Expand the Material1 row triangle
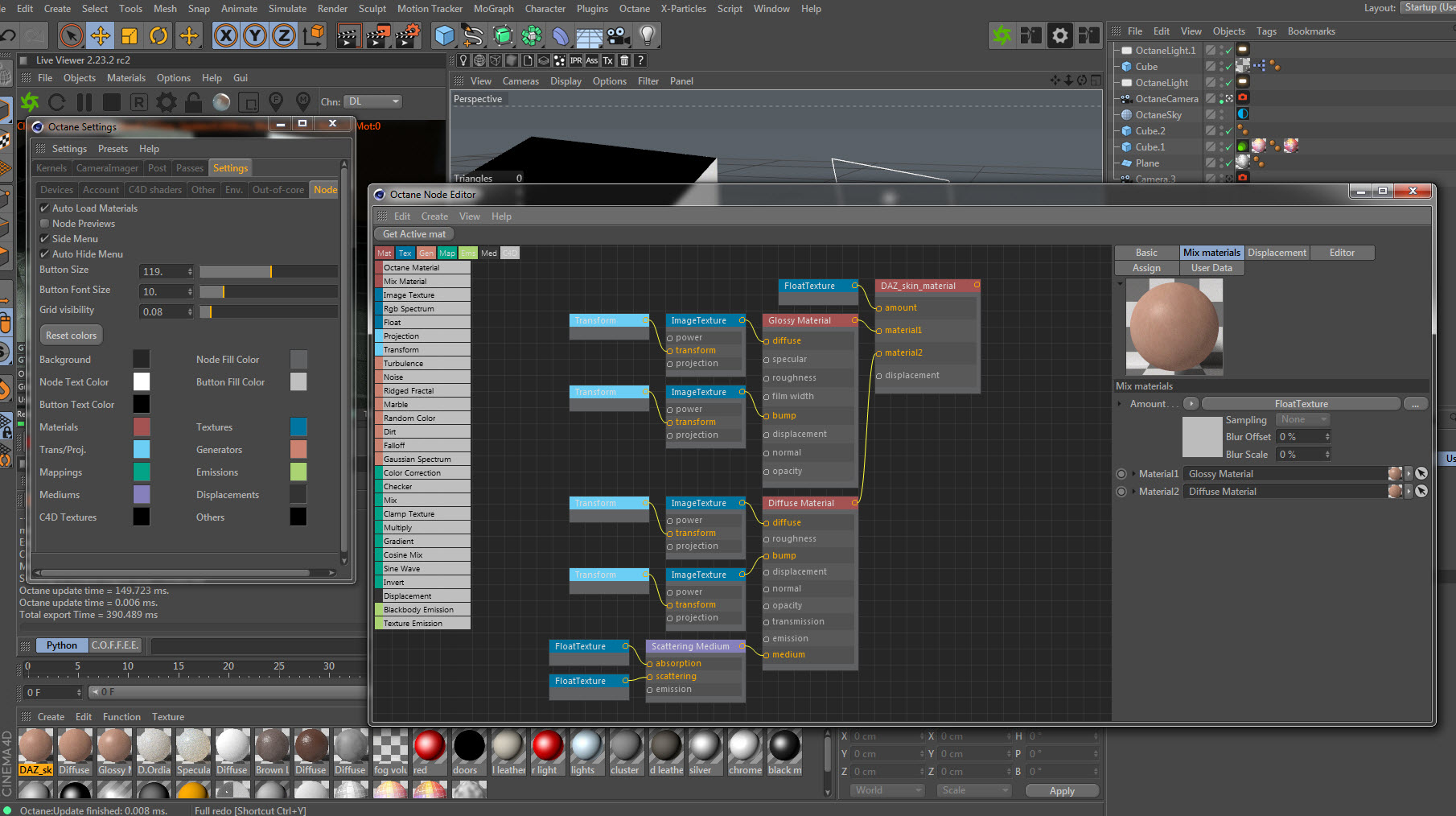 pyautogui.click(x=1133, y=474)
